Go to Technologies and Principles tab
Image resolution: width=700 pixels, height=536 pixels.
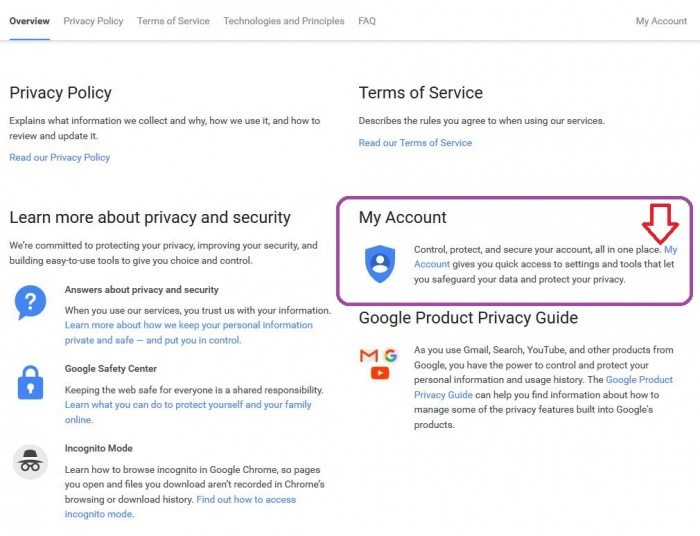pyautogui.click(x=284, y=21)
